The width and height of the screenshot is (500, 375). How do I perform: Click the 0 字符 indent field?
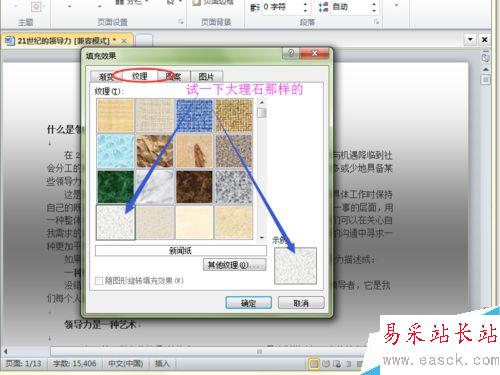[x=281, y=7]
